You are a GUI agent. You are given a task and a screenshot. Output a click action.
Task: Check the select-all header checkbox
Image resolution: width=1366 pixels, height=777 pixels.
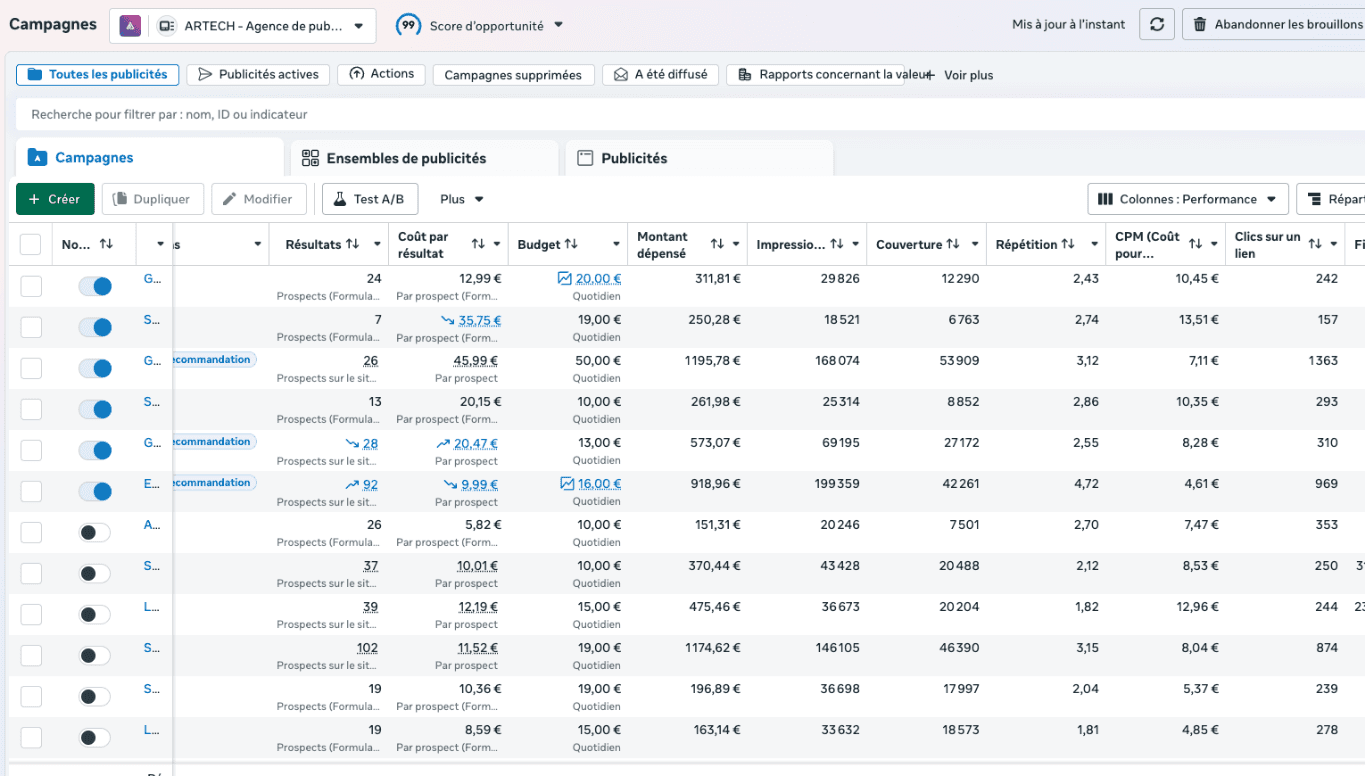[31, 244]
